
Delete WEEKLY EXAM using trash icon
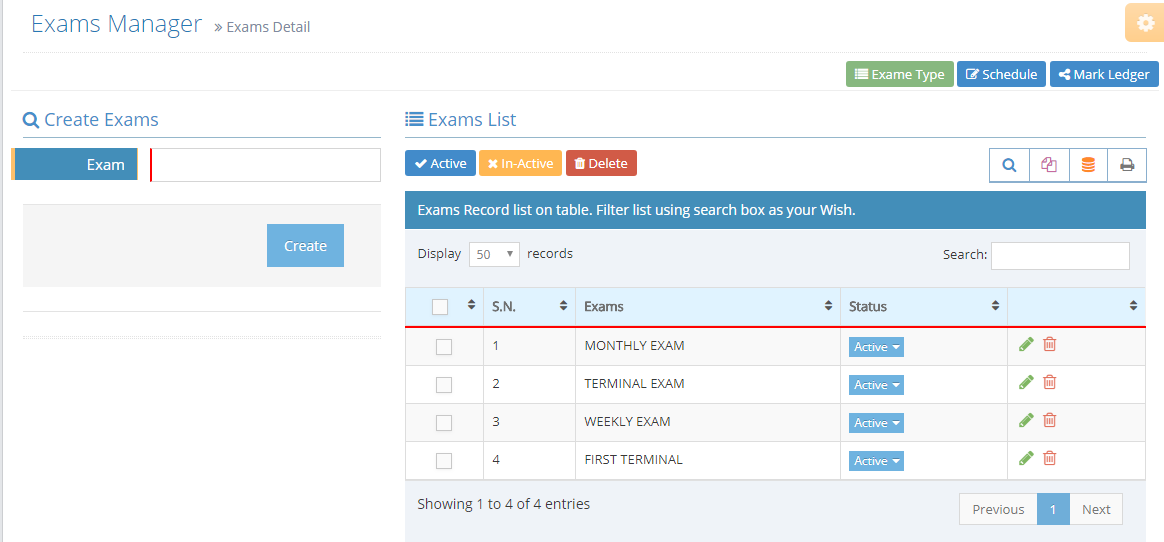(1050, 420)
